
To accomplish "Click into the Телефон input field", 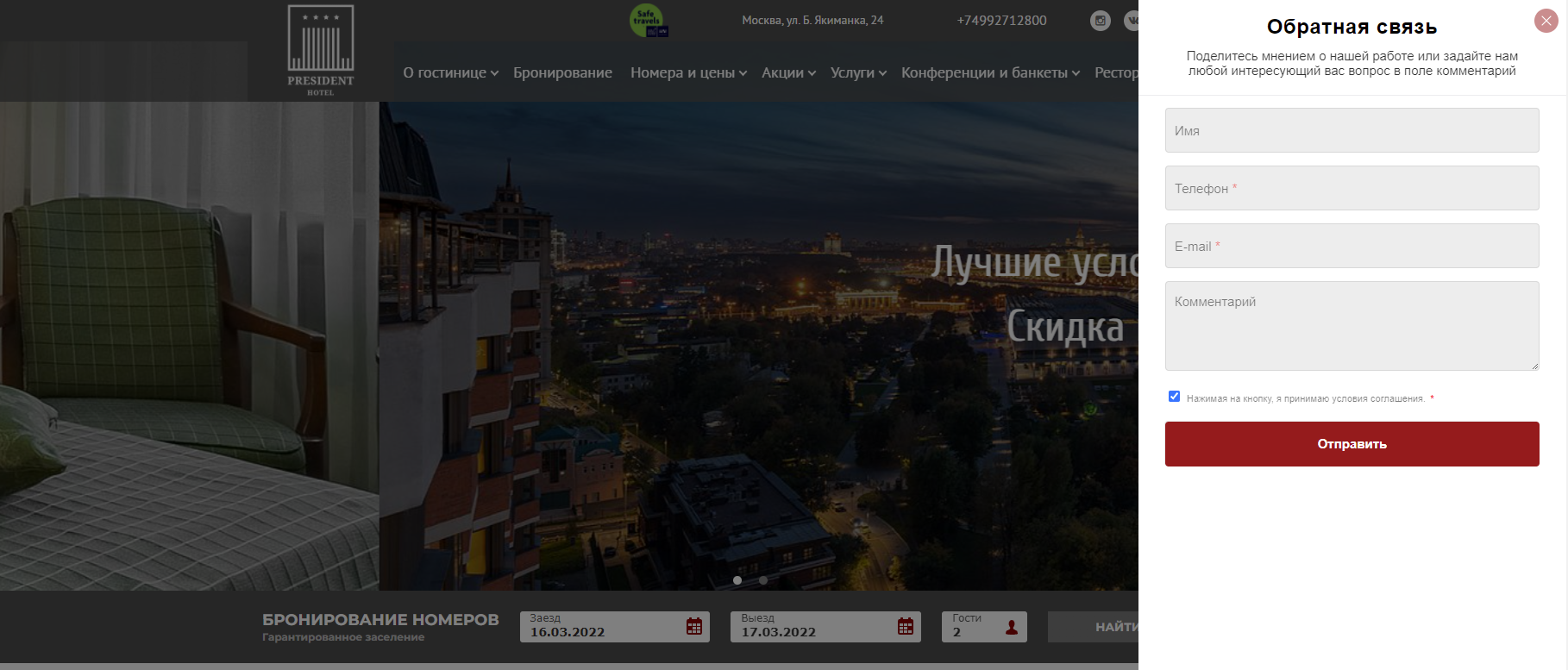I will click(x=1352, y=188).
